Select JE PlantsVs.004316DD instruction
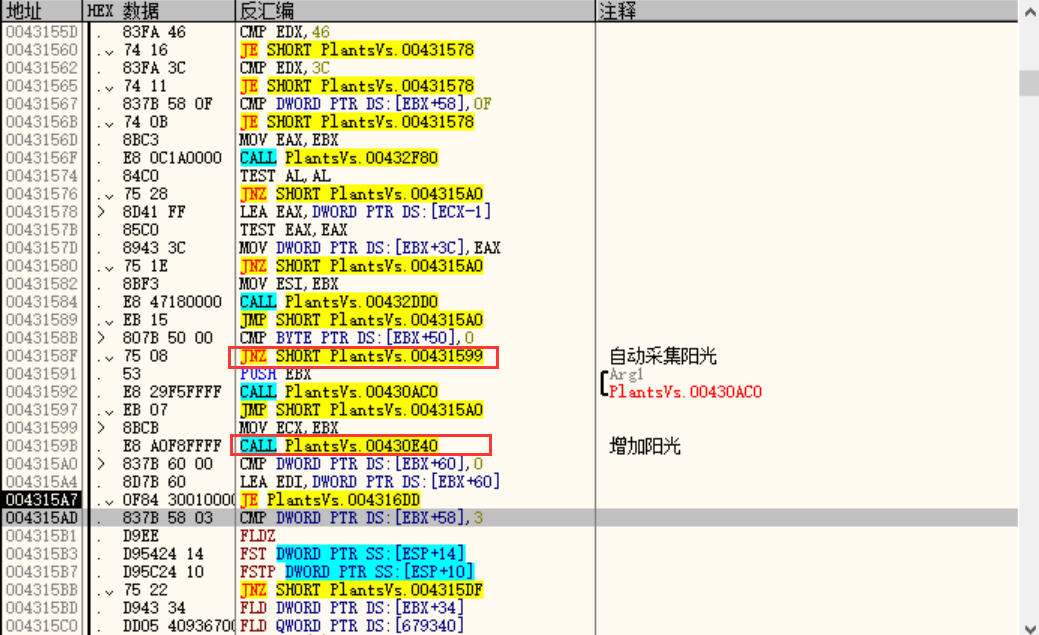The height and width of the screenshot is (635, 1039). click(330, 500)
